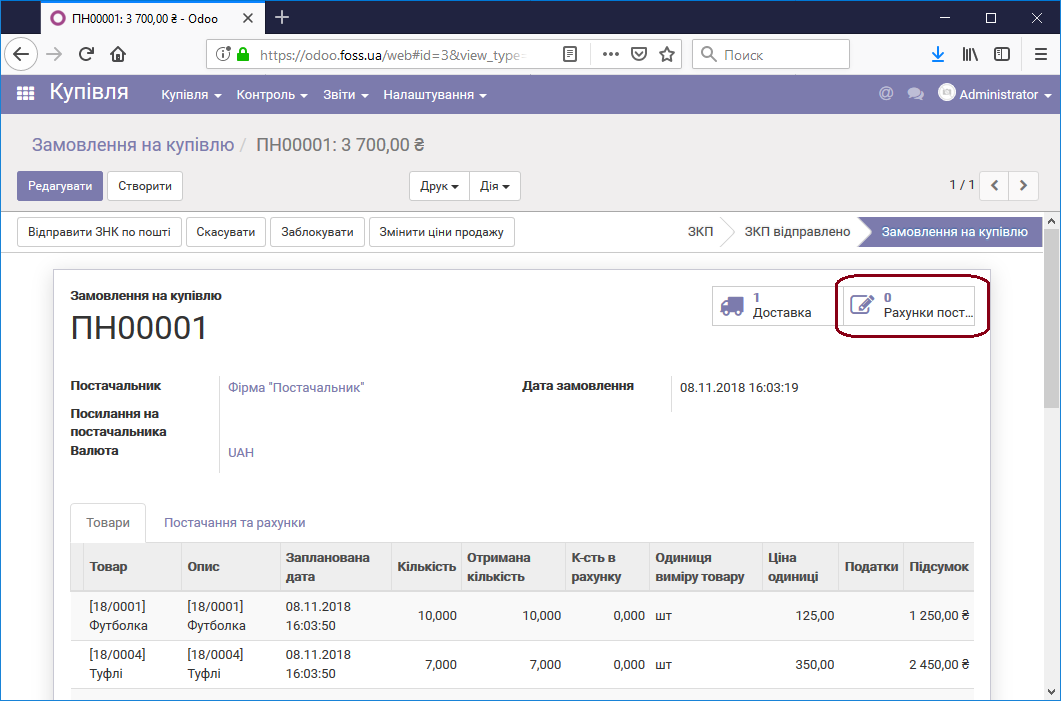Image resolution: width=1061 pixels, height=701 pixels.
Task: Open the Administrator user menu
Action: tap(995, 94)
